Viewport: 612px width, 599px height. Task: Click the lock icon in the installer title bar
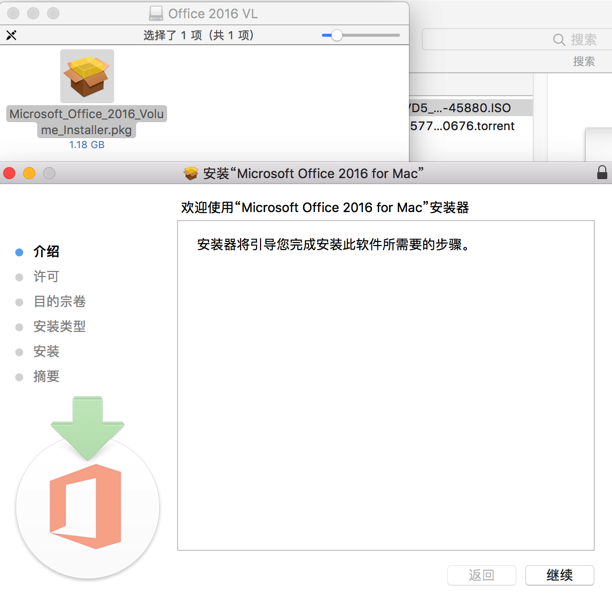point(602,172)
